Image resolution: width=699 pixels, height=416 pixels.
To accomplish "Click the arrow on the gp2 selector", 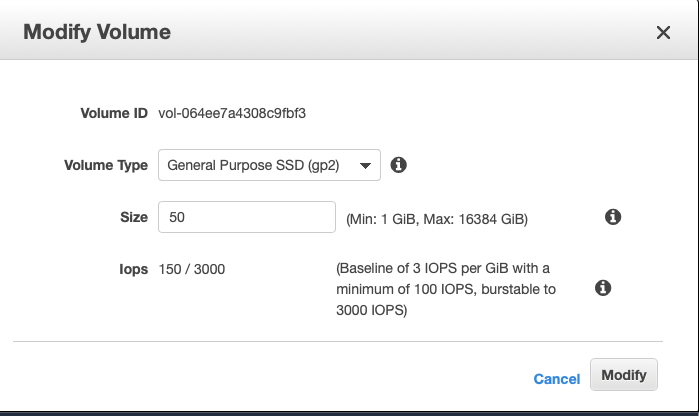I will 366,165.
